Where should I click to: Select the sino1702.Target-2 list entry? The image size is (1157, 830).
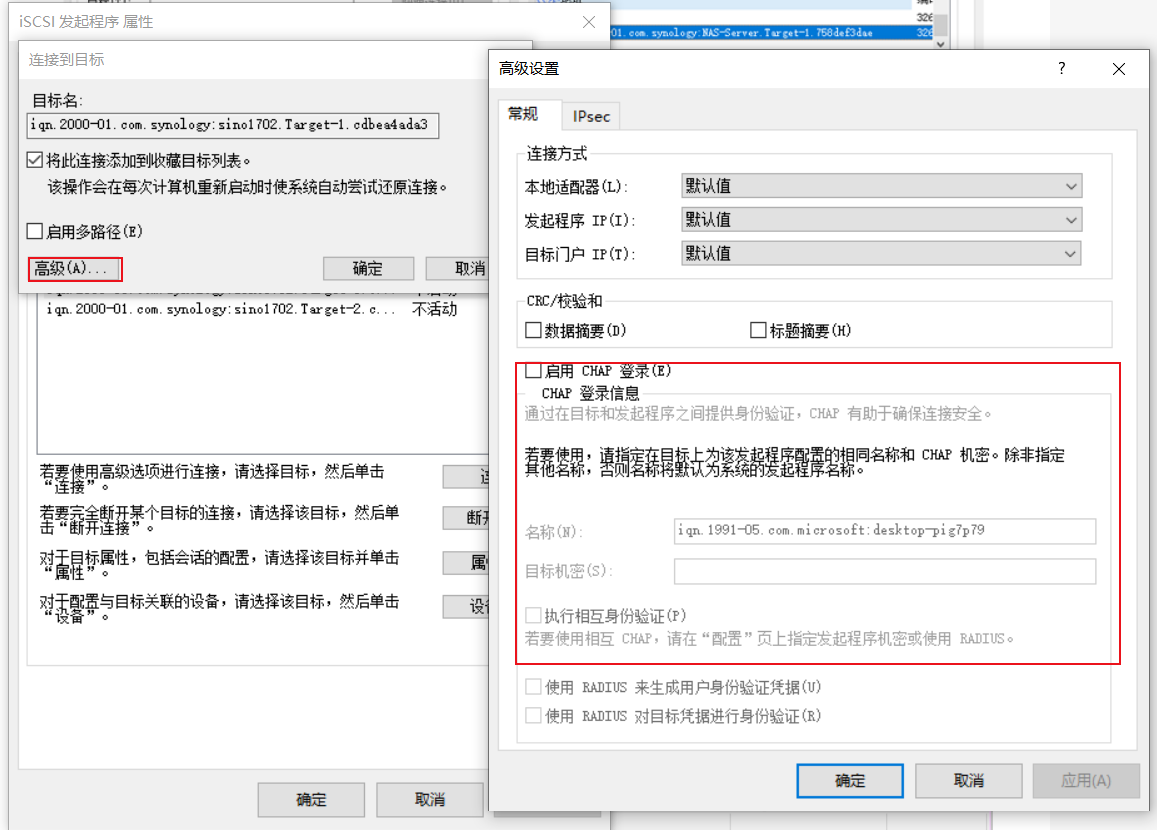pyautogui.click(x=222, y=310)
